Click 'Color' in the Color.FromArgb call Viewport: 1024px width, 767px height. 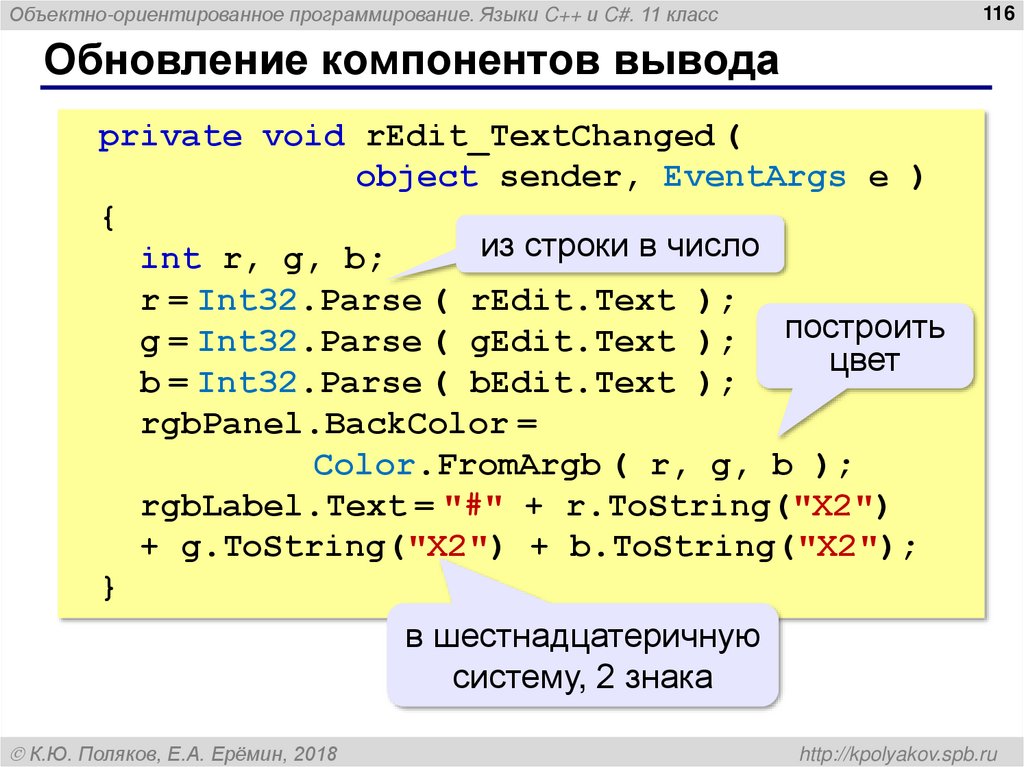364,465
